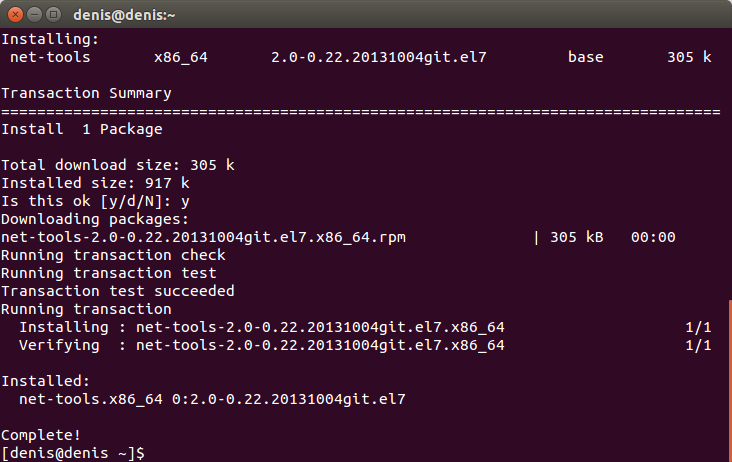732x462 pixels.
Task: Close the terminal window
Action: (15, 15)
